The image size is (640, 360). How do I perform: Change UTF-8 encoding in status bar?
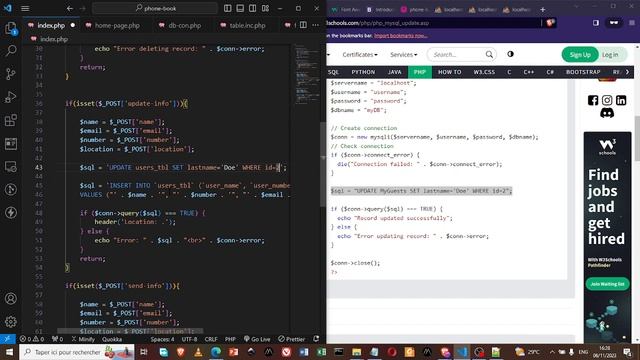pyautogui.click(x=189, y=339)
